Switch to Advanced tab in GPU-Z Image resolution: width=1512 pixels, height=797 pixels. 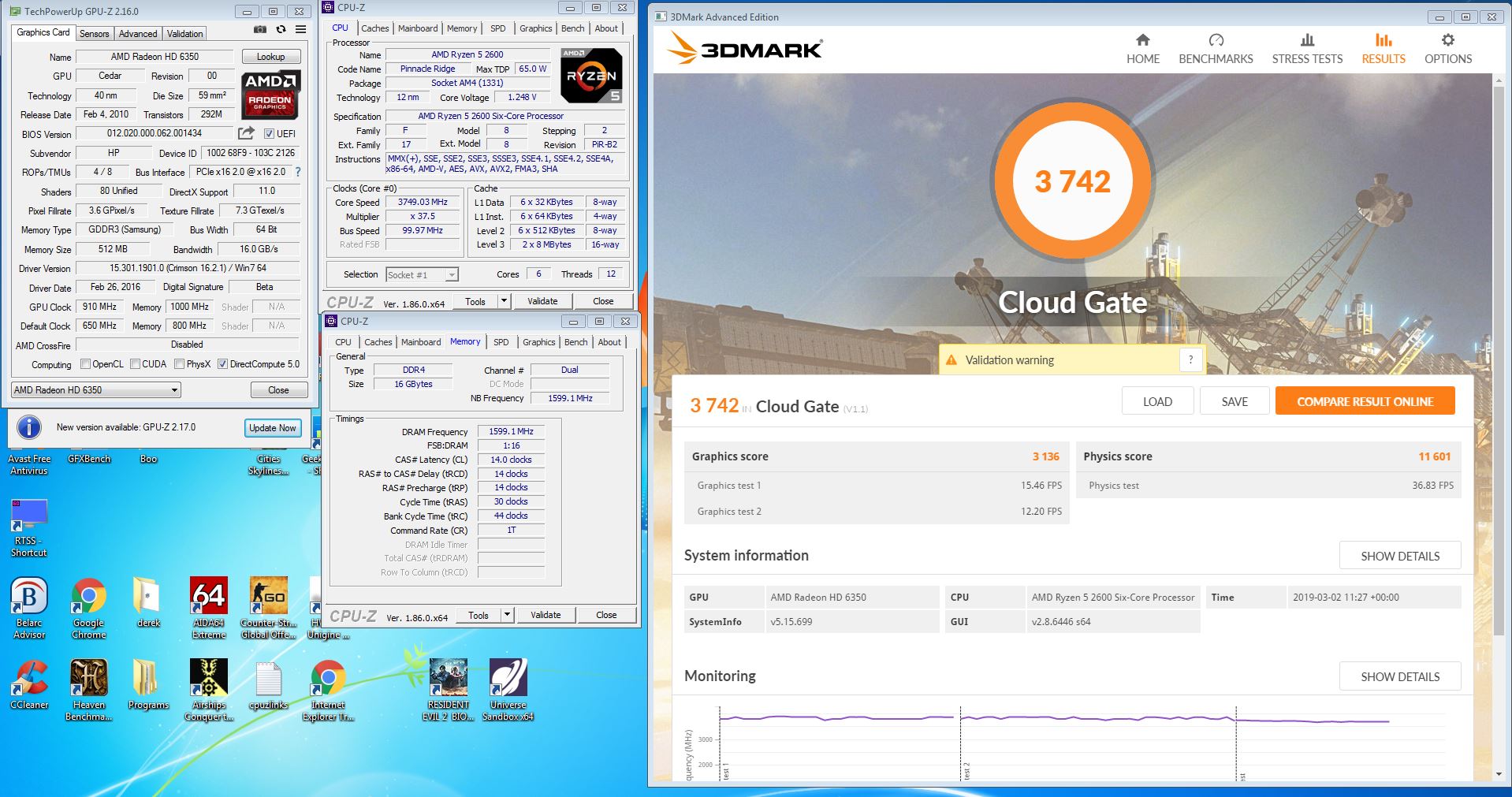tap(138, 34)
